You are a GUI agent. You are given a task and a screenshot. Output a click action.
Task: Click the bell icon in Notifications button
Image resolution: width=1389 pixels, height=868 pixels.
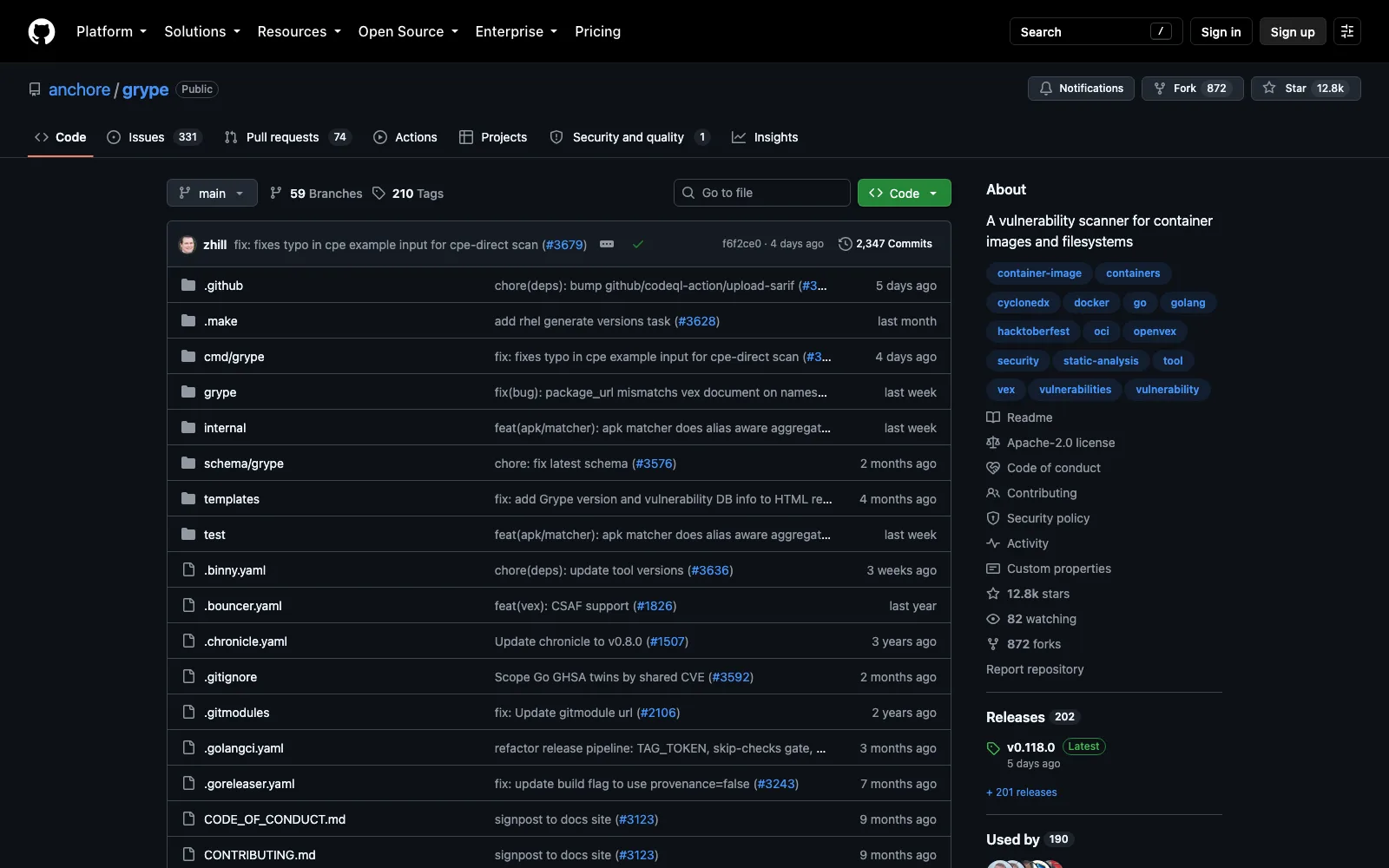click(x=1046, y=89)
